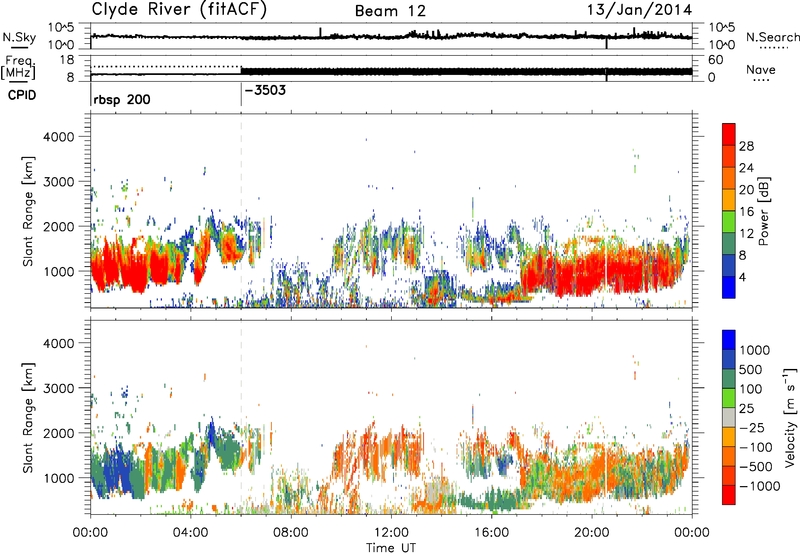
Task: Click the red bottom of the Velocity colorbar
Action: coord(729,495)
